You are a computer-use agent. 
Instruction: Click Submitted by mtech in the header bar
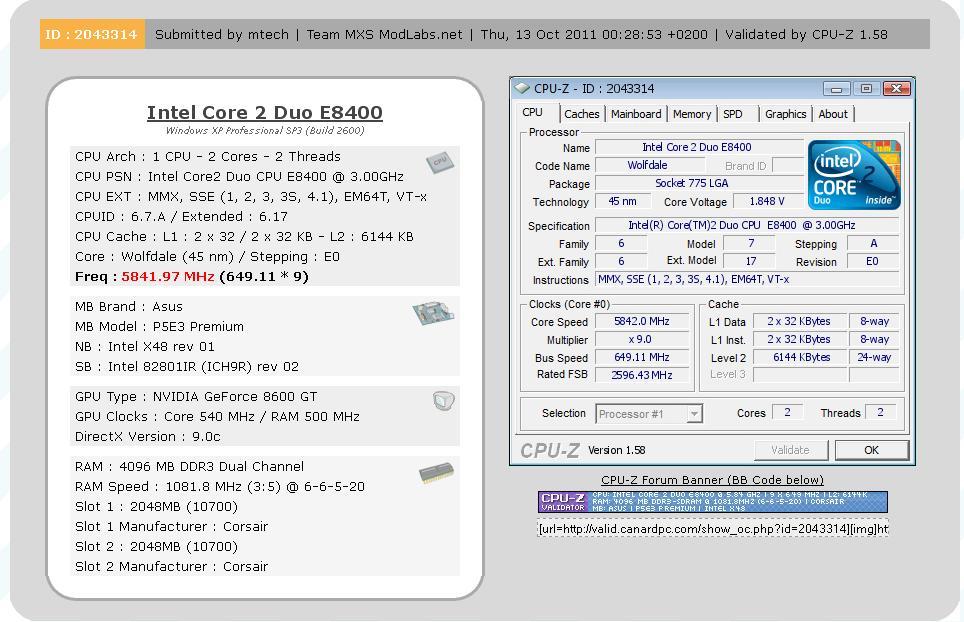(x=222, y=34)
